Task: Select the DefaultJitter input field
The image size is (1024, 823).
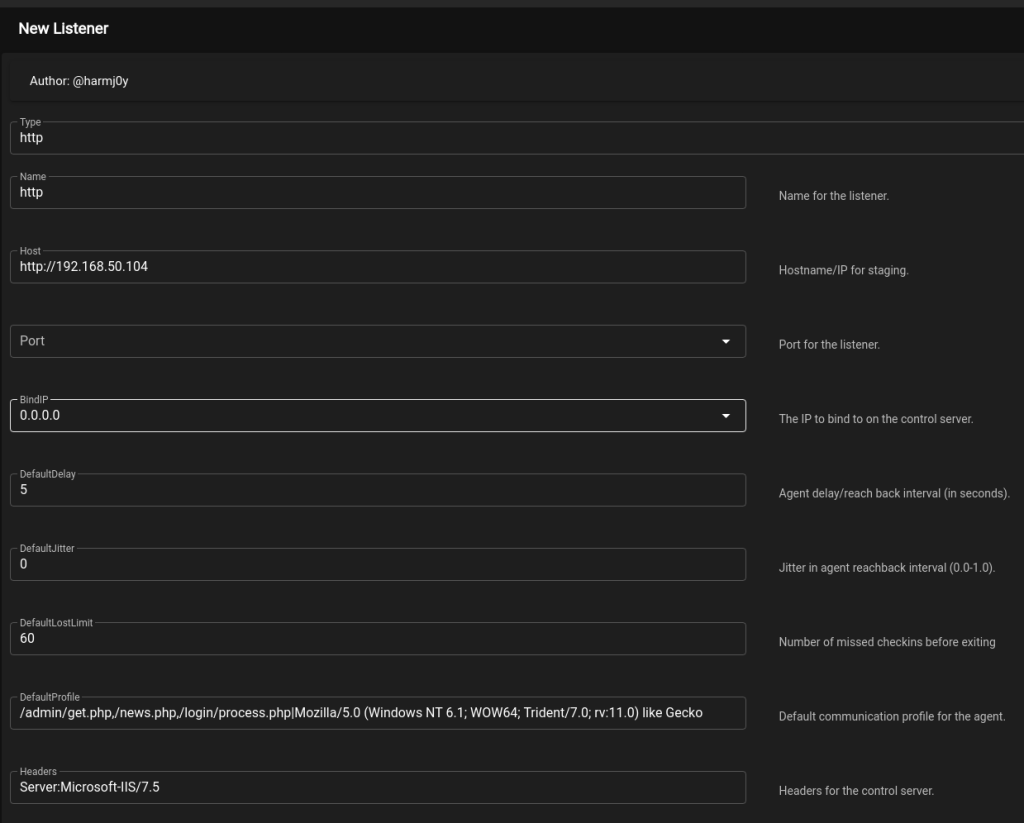Action: [377, 564]
